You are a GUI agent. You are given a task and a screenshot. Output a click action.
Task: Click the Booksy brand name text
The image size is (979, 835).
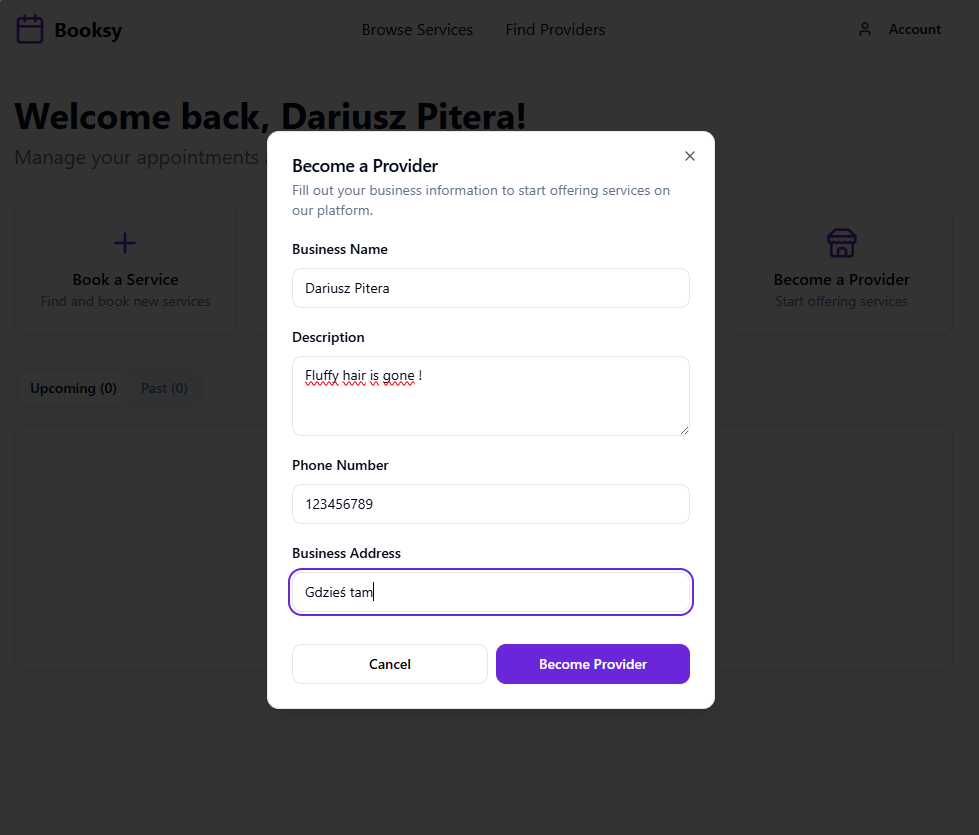click(88, 30)
